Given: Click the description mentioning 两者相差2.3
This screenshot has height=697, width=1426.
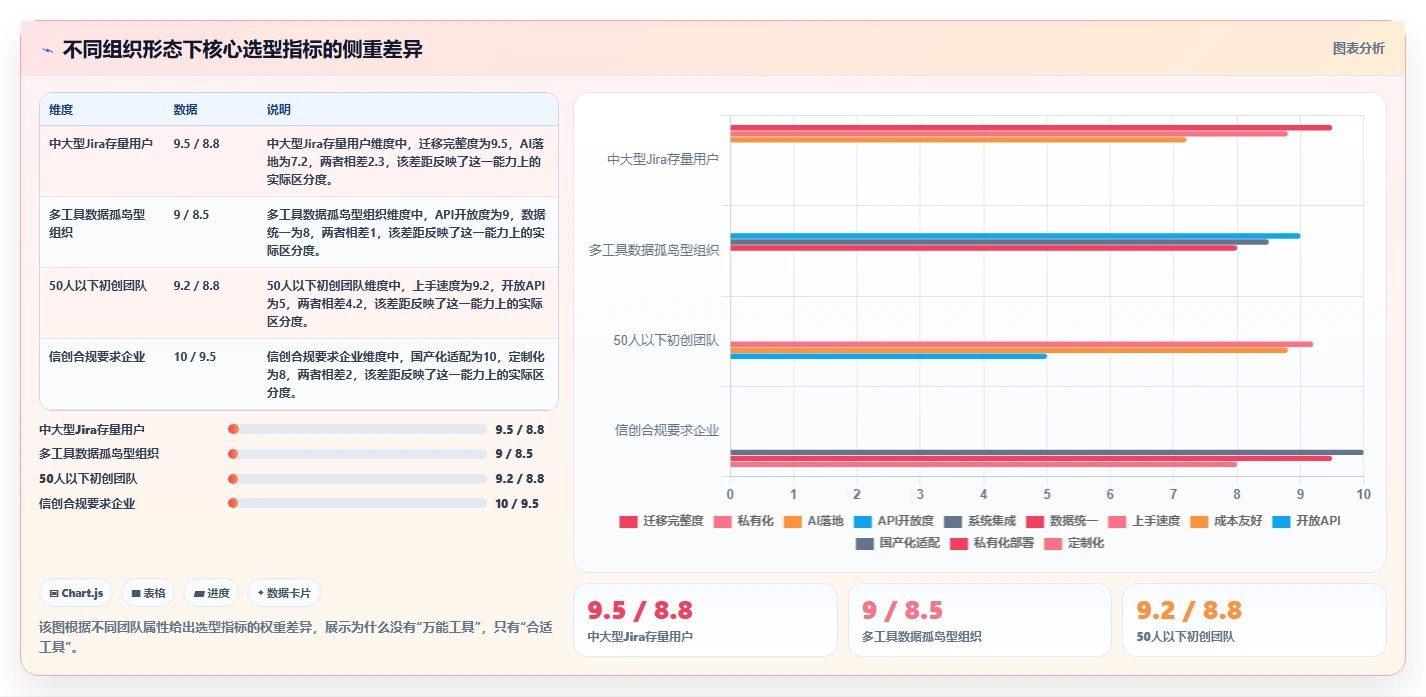Looking at the screenshot, I should pos(406,162).
